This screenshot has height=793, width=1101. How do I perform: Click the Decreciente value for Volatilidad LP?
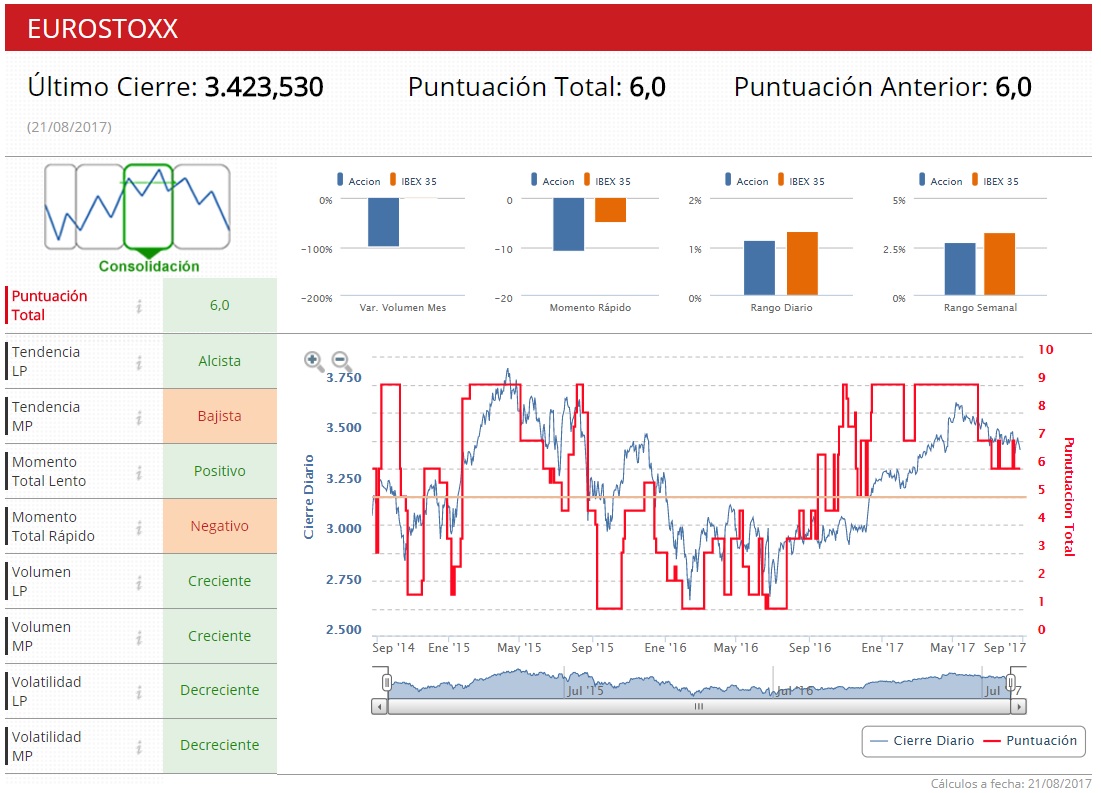click(220, 690)
